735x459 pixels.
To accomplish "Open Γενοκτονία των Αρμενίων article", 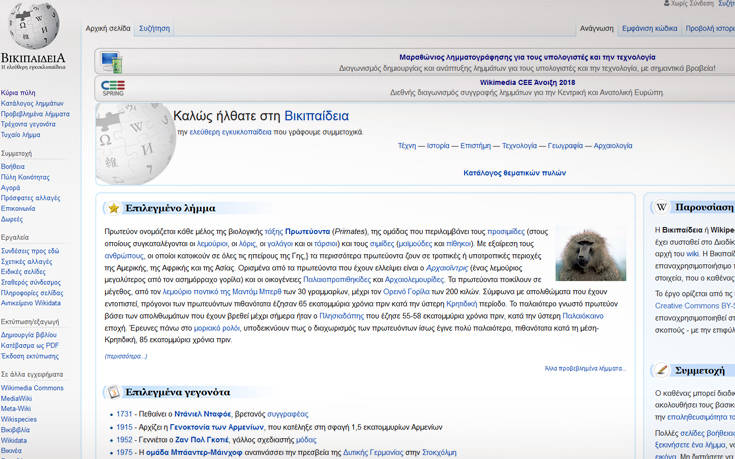I will pos(217,427).
